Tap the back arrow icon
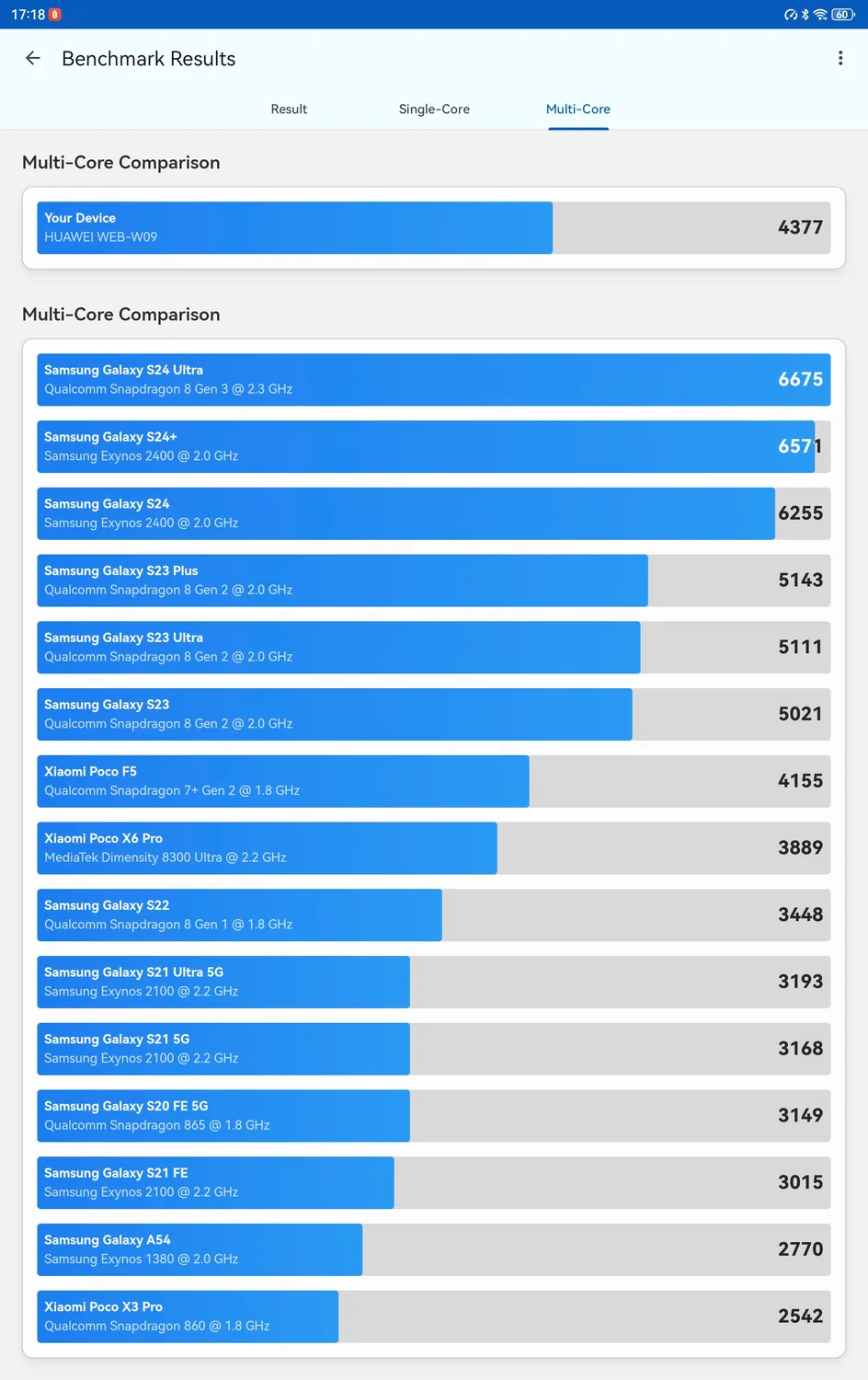This screenshot has height=1380, width=868. (33, 58)
